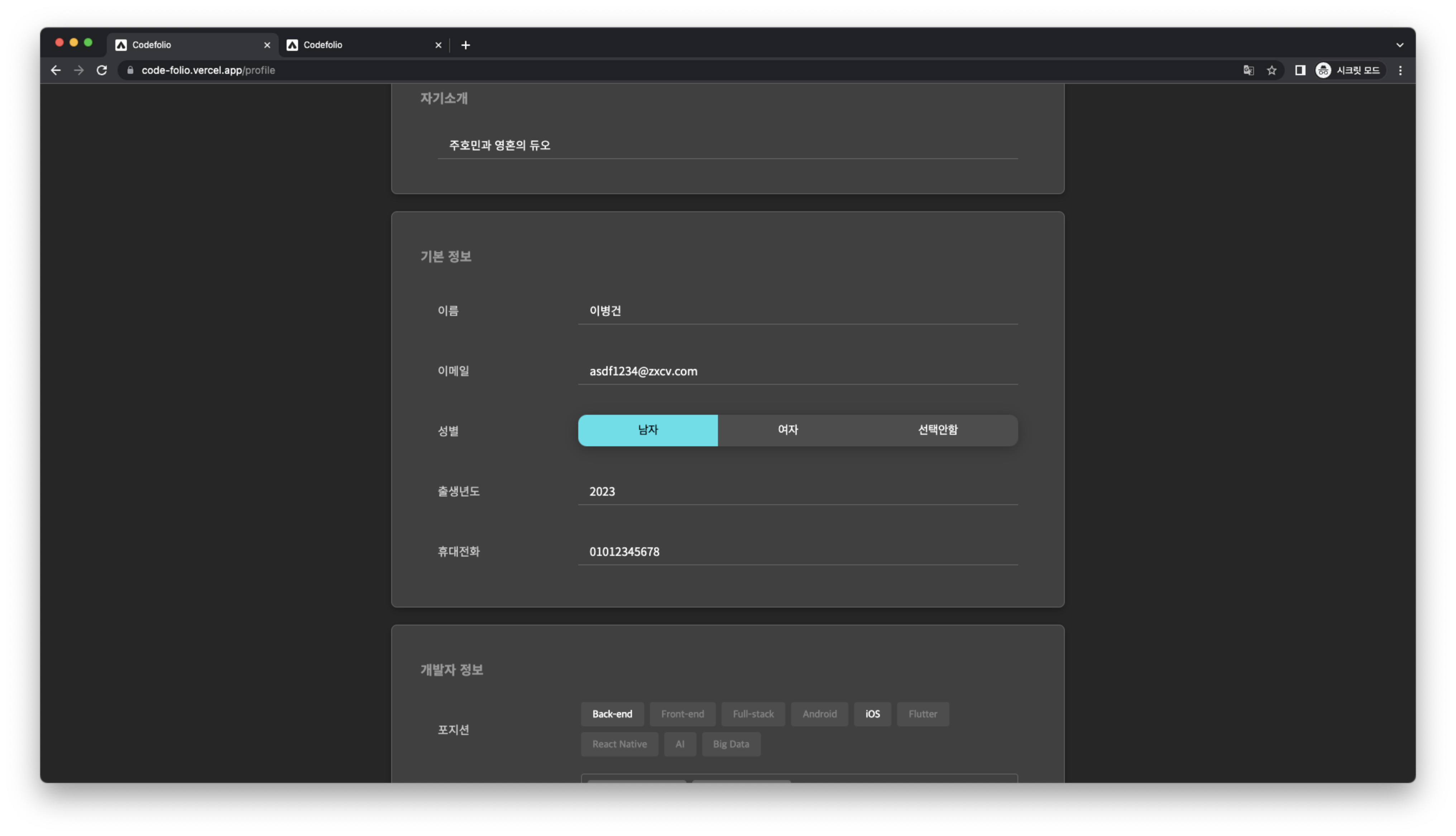Click the bookmark star icon
The width and height of the screenshot is (1456, 836).
(x=1272, y=70)
